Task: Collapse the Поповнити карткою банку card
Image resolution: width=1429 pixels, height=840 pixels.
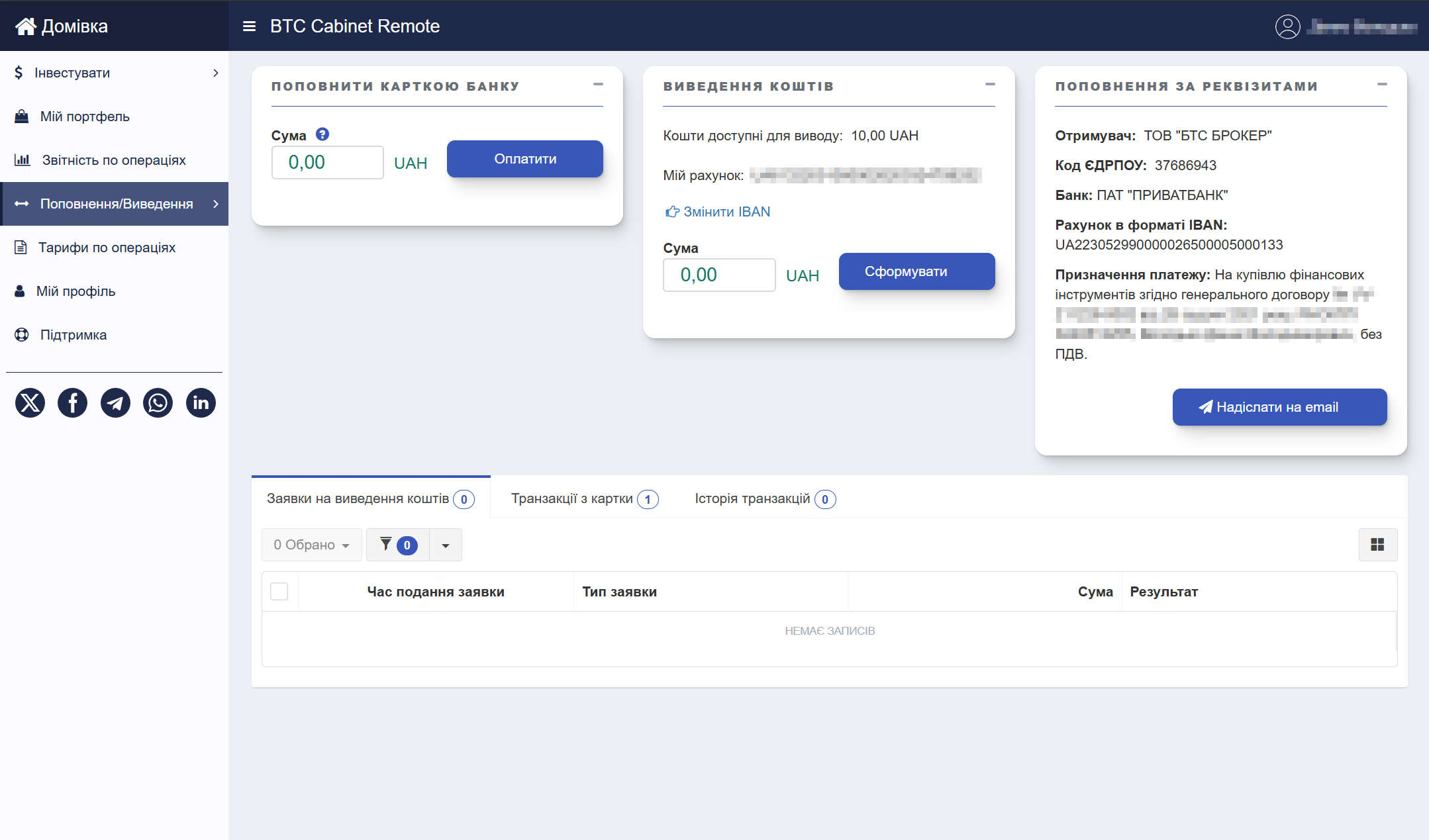Action: click(598, 85)
